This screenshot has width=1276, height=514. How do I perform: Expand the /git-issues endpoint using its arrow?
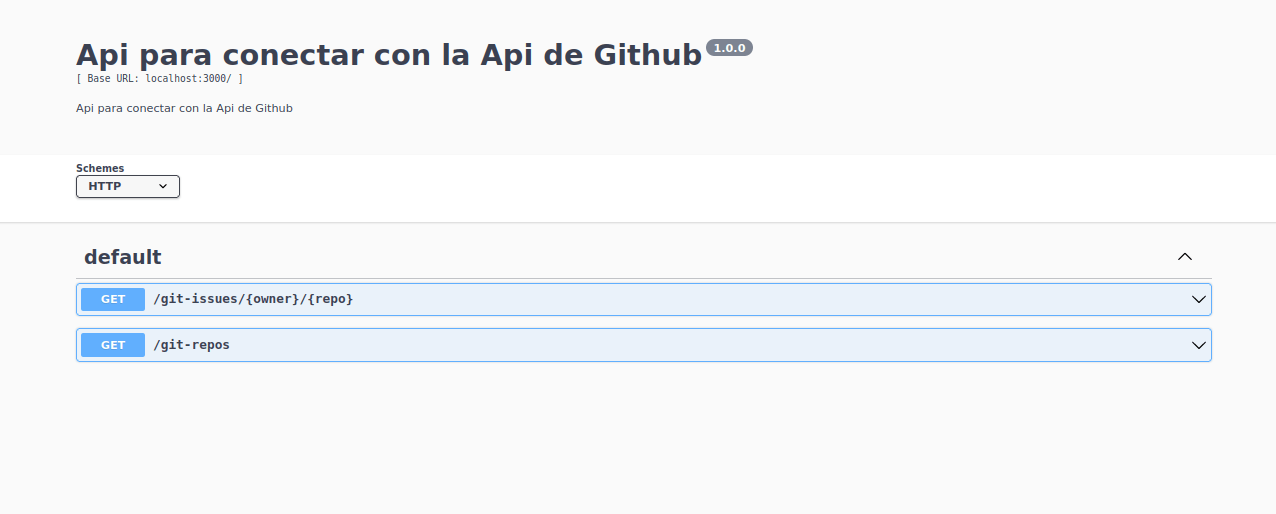click(1199, 299)
